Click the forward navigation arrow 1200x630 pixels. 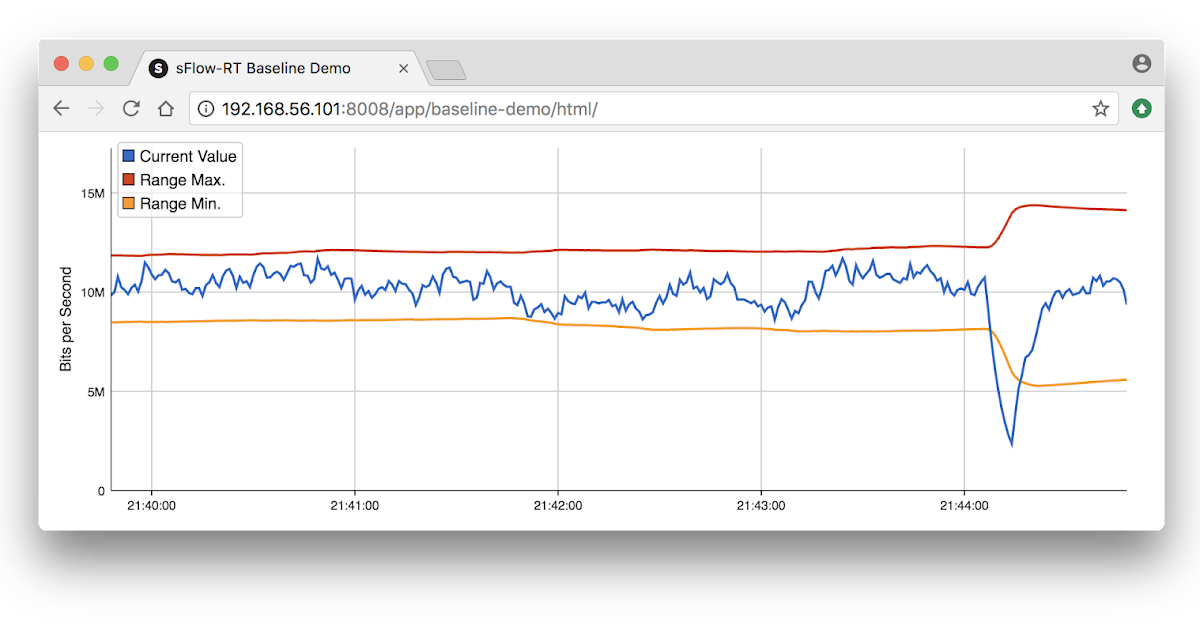pos(96,108)
